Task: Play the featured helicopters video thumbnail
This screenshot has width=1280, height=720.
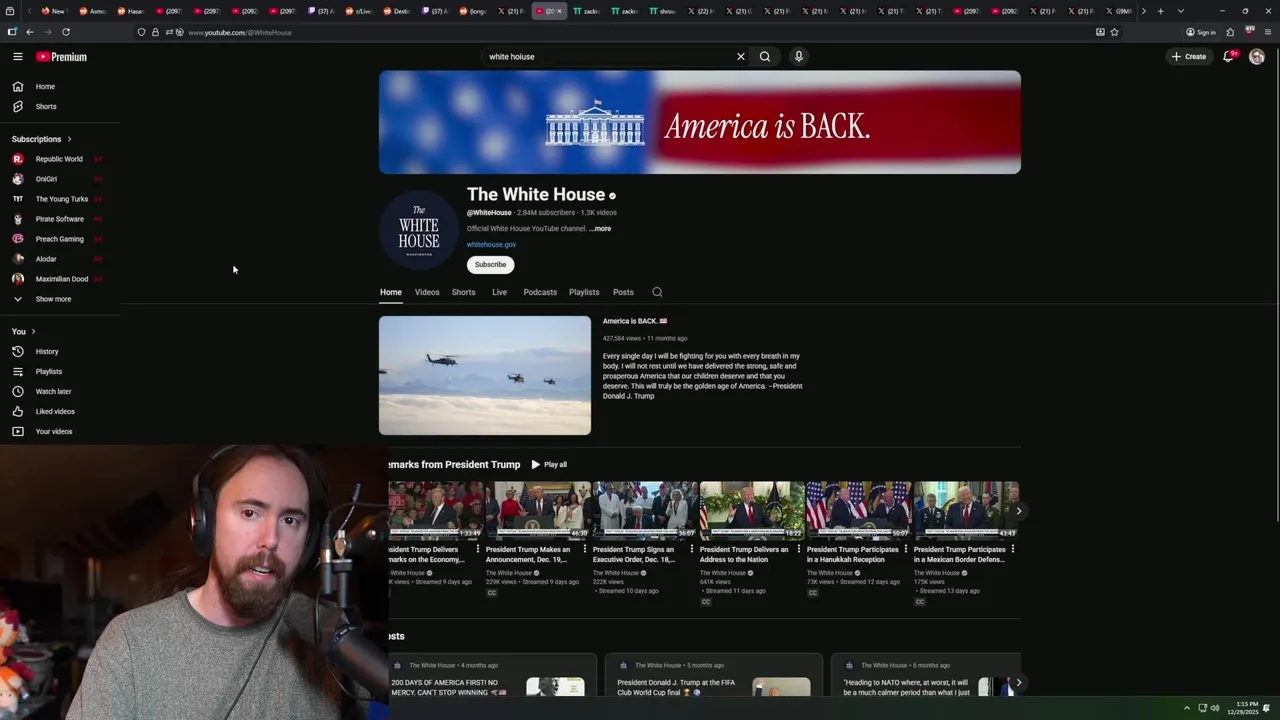Action: pyautogui.click(x=485, y=376)
